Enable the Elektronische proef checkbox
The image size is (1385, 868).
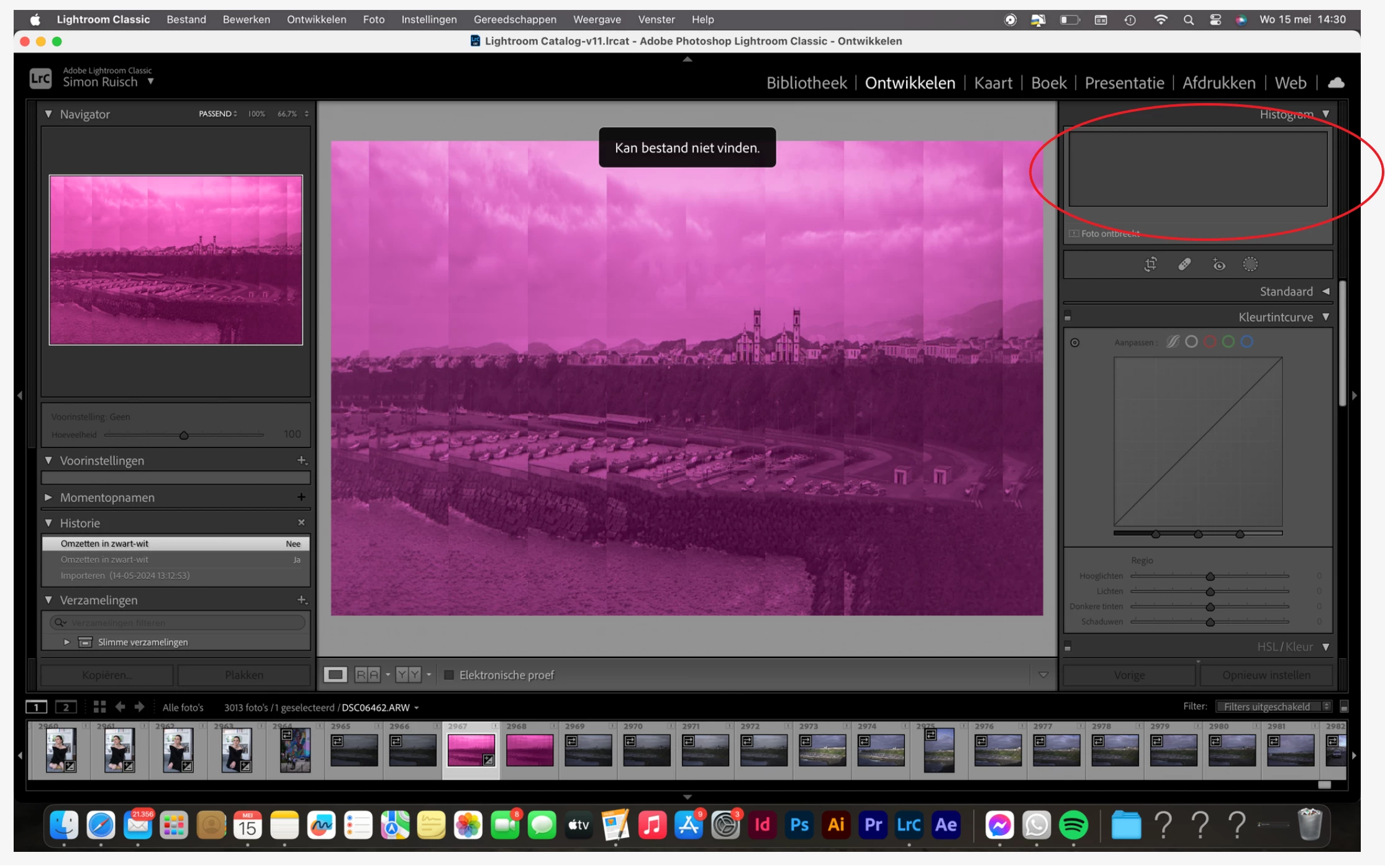(449, 675)
